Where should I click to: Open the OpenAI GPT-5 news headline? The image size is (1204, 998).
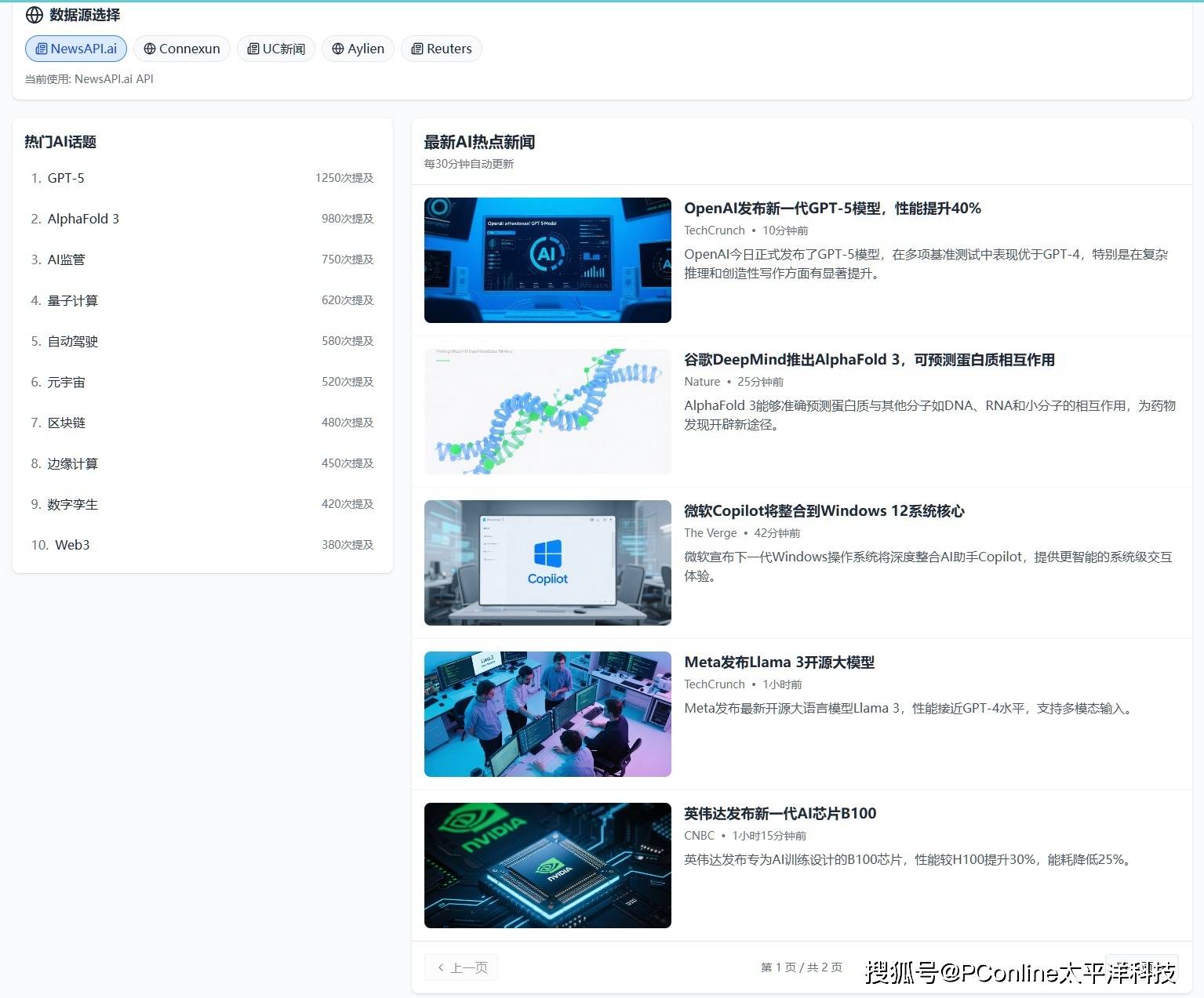[832, 208]
